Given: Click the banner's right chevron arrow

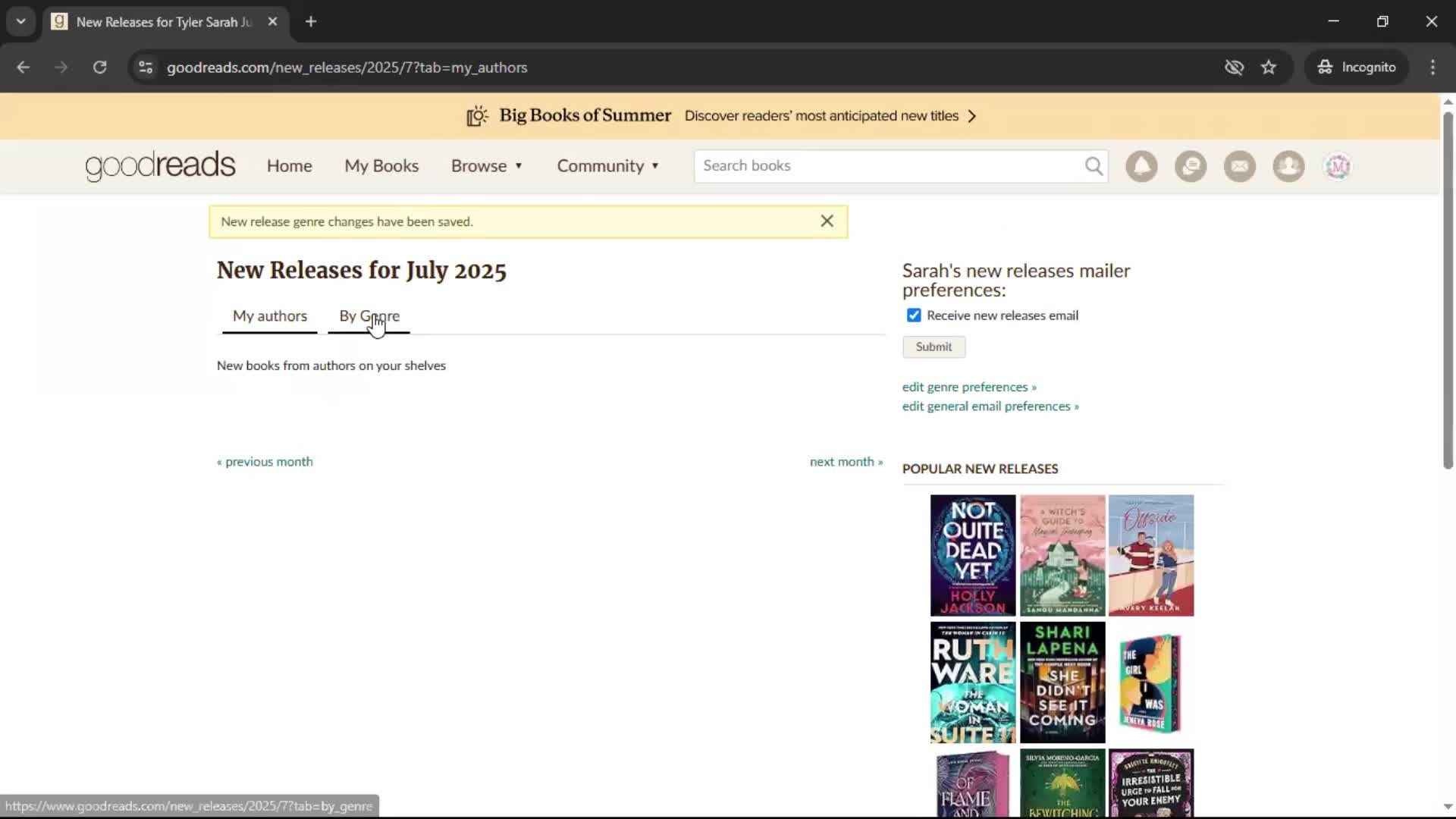Looking at the screenshot, I should tap(972, 116).
